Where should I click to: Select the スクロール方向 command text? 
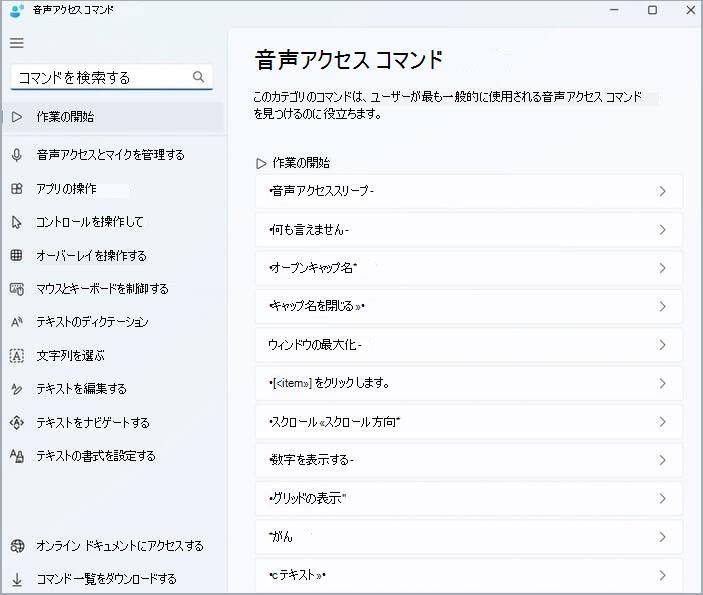(334, 421)
